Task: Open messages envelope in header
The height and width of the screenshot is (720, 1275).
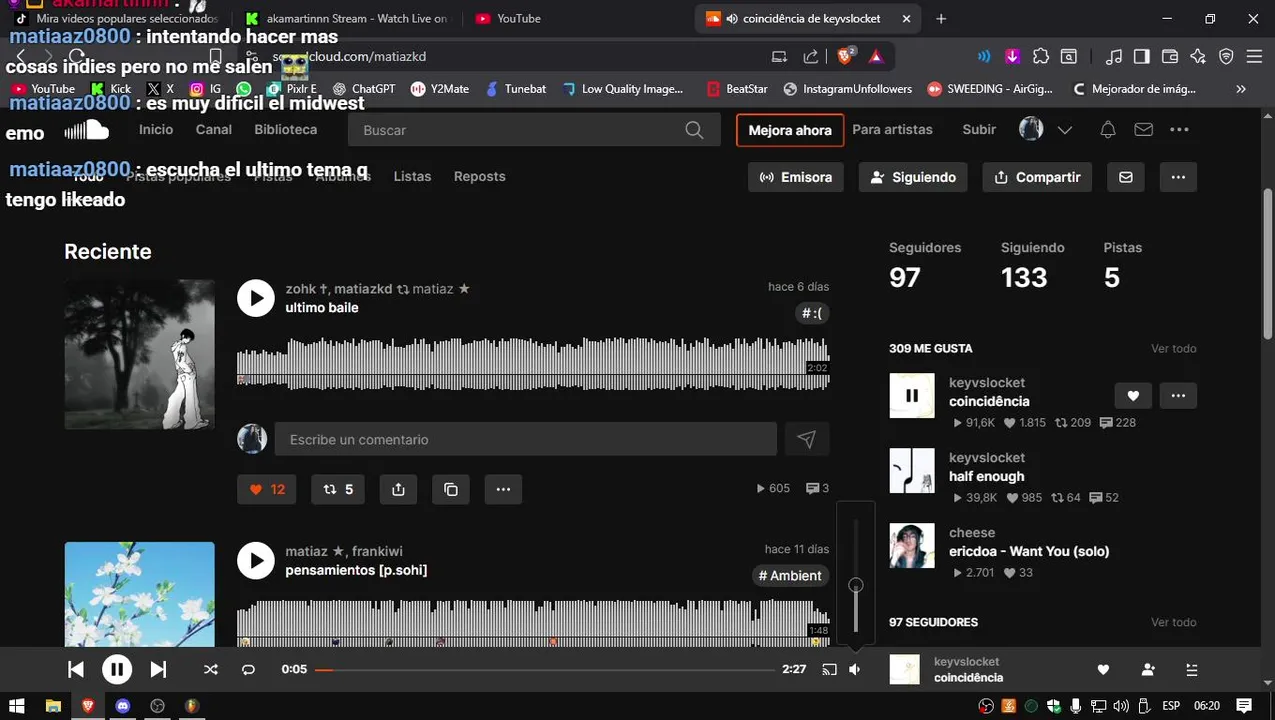Action: point(1143,130)
